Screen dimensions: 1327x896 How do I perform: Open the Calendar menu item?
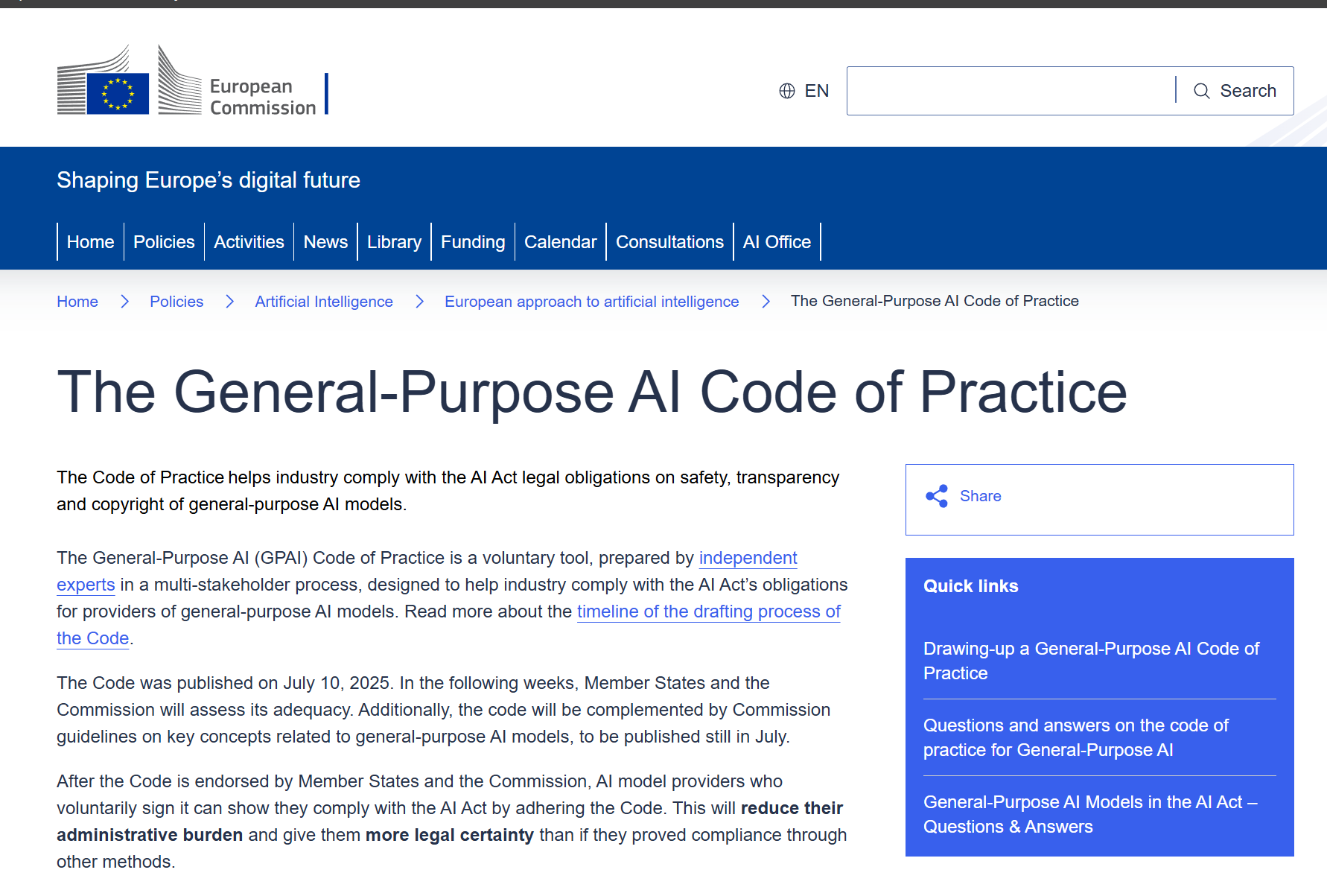(560, 242)
